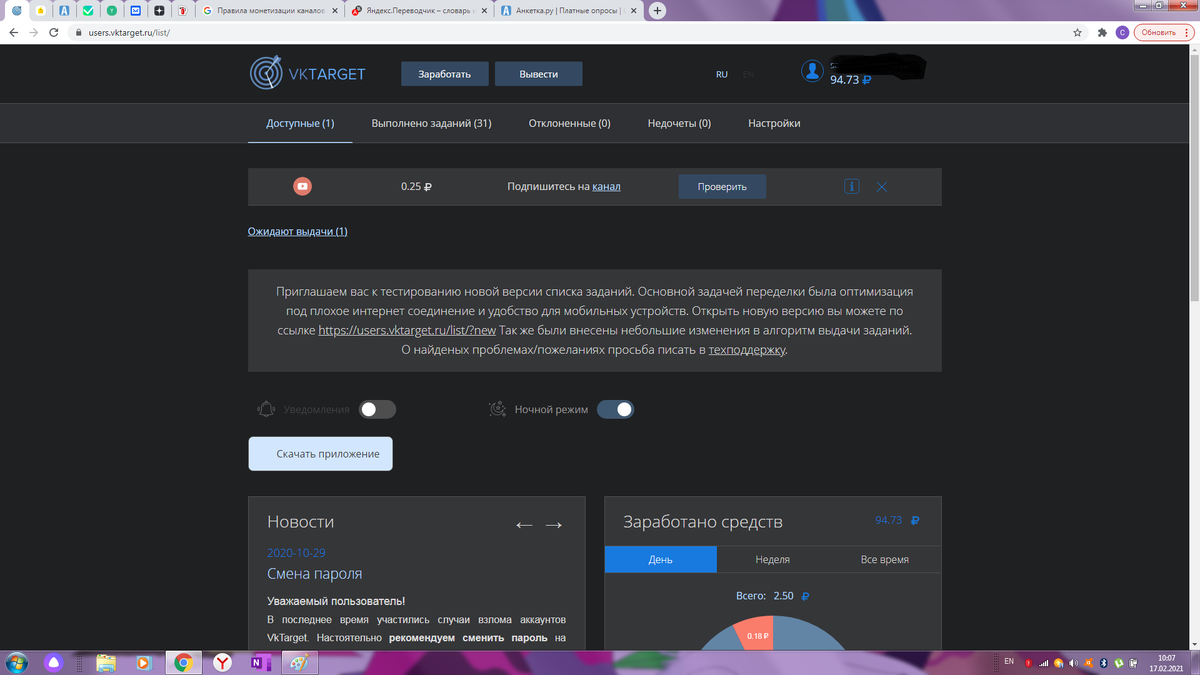Click Скачать приложение button

point(320,453)
